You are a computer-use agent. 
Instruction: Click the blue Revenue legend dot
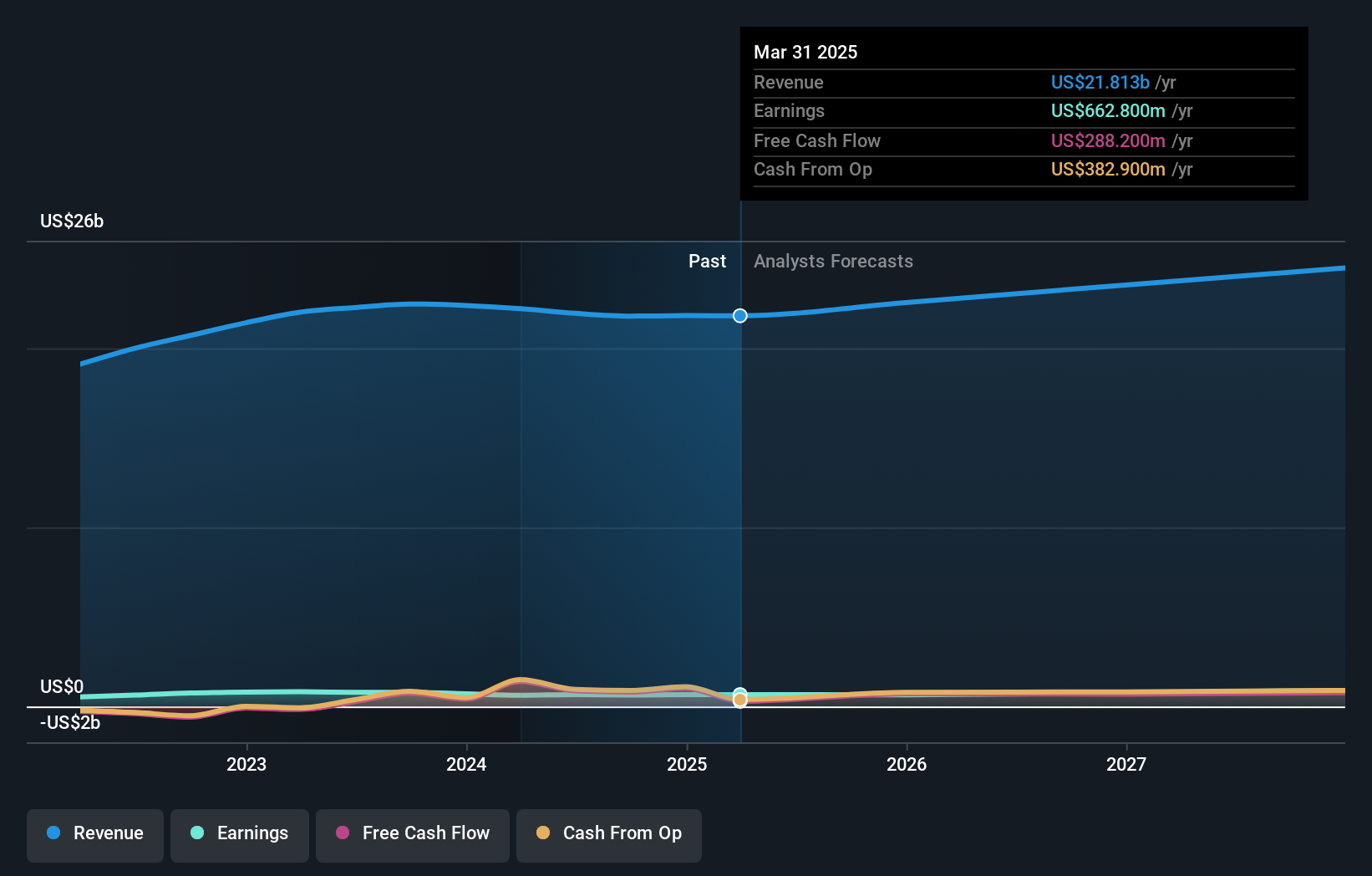[53, 833]
